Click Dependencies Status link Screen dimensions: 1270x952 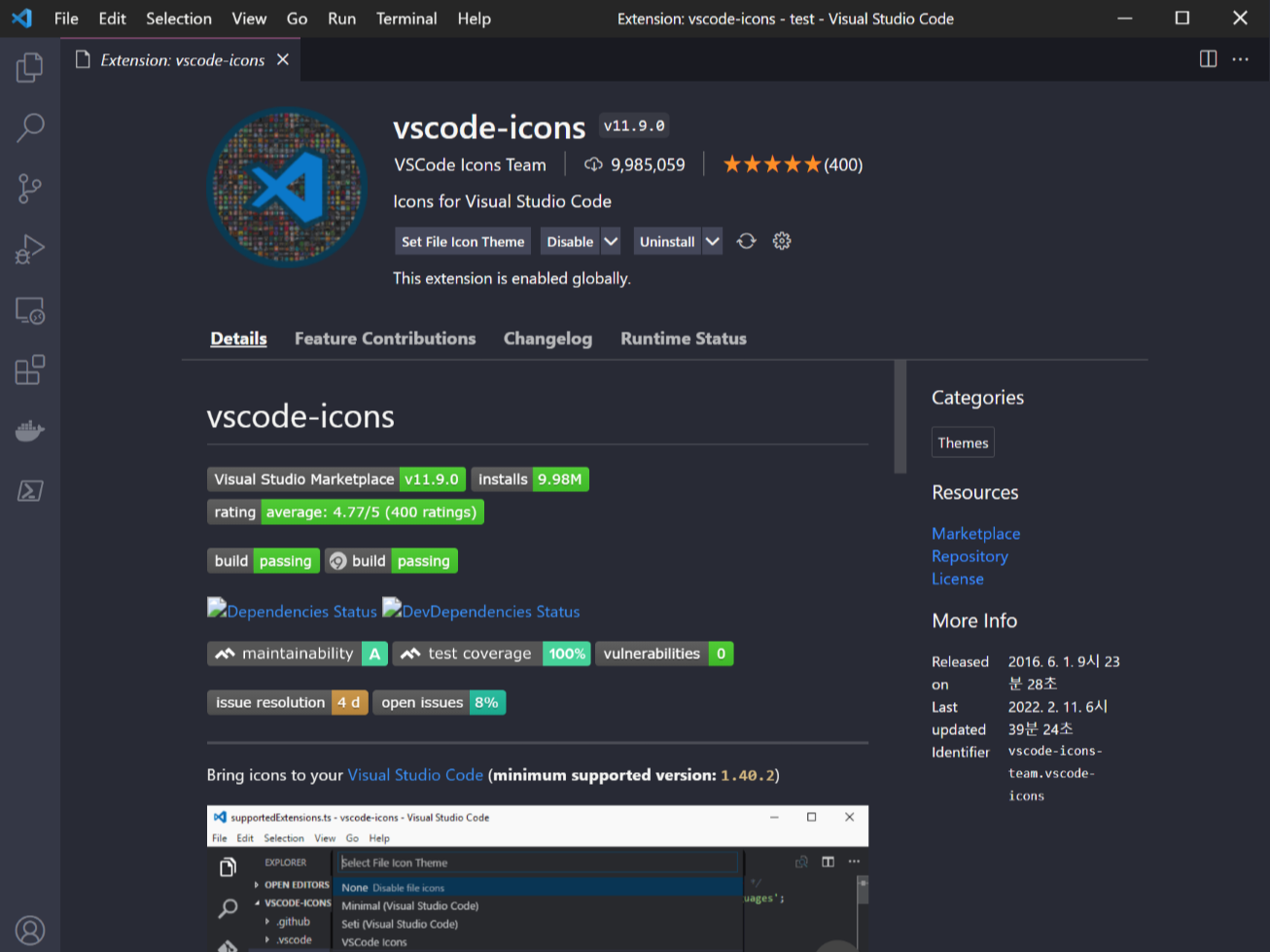pos(292,610)
